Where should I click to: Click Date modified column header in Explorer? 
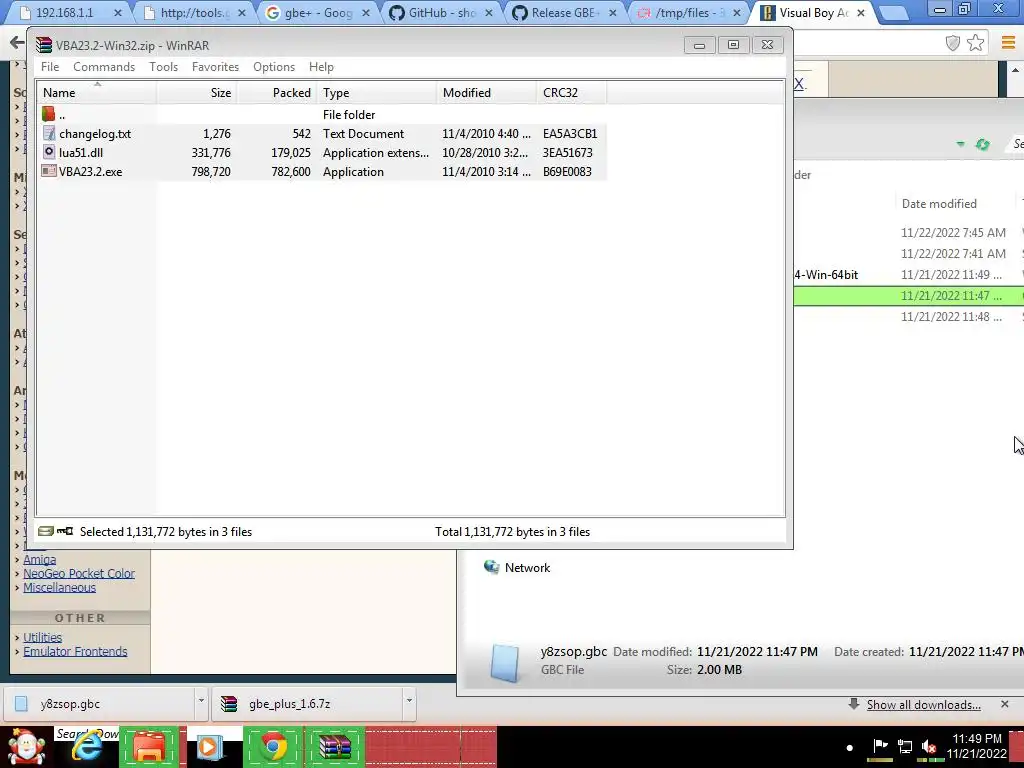[x=939, y=204]
